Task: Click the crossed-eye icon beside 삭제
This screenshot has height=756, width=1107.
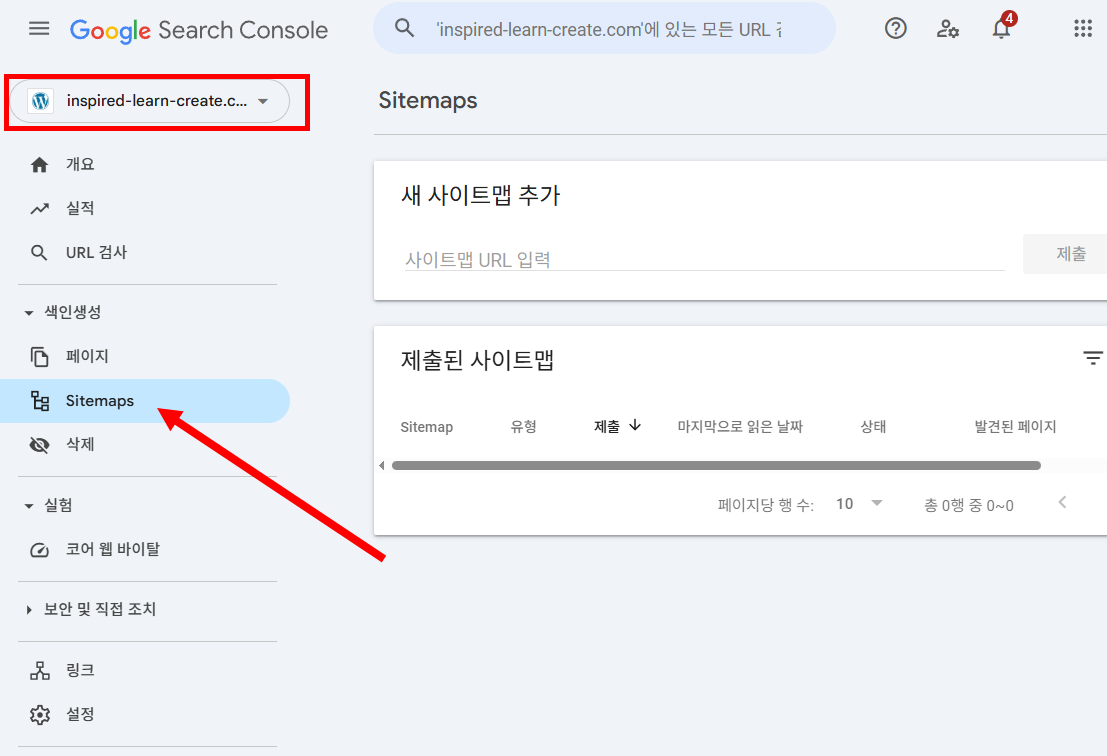Action: [x=40, y=445]
